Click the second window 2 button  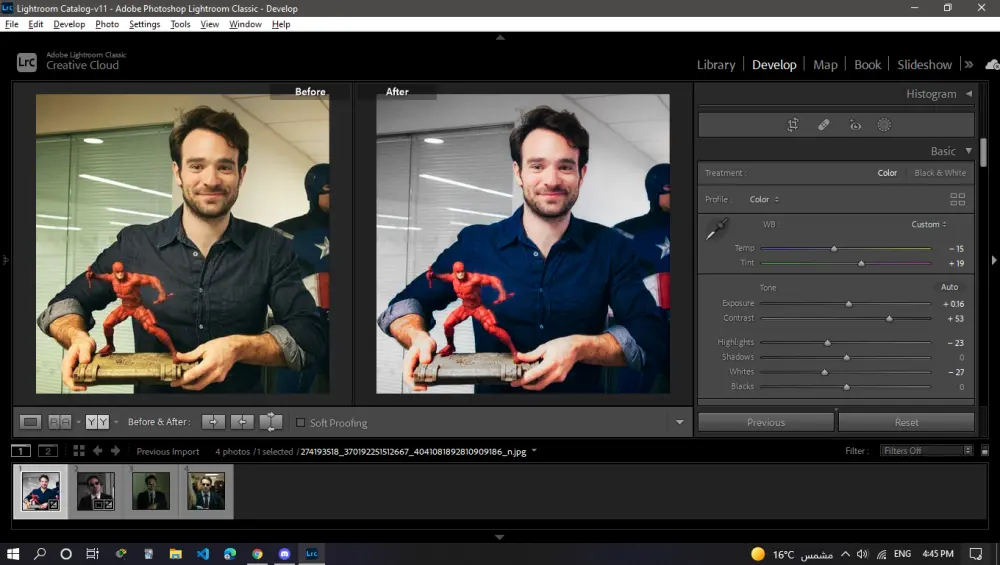[x=48, y=451]
